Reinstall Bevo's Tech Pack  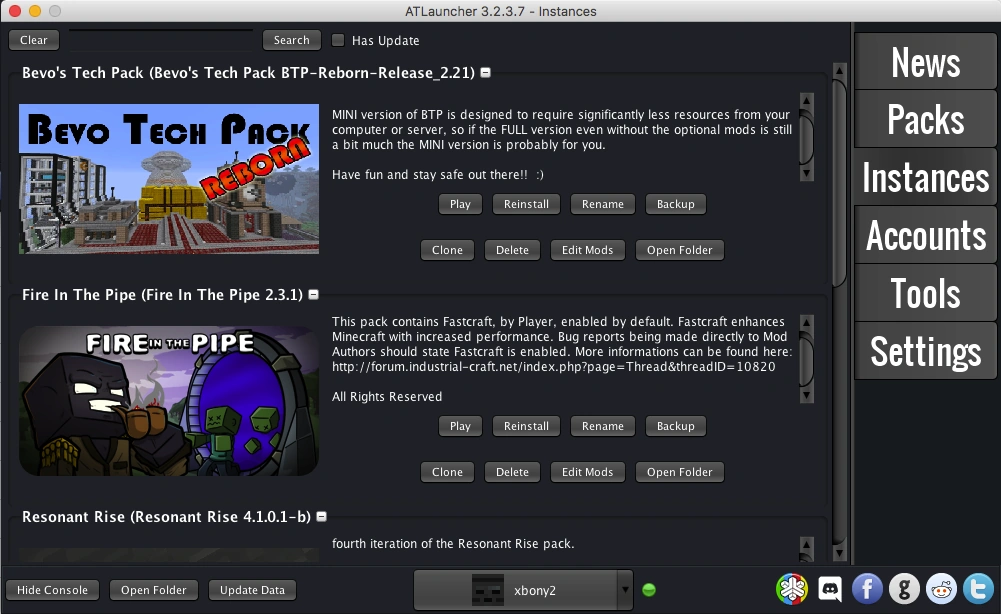point(526,204)
